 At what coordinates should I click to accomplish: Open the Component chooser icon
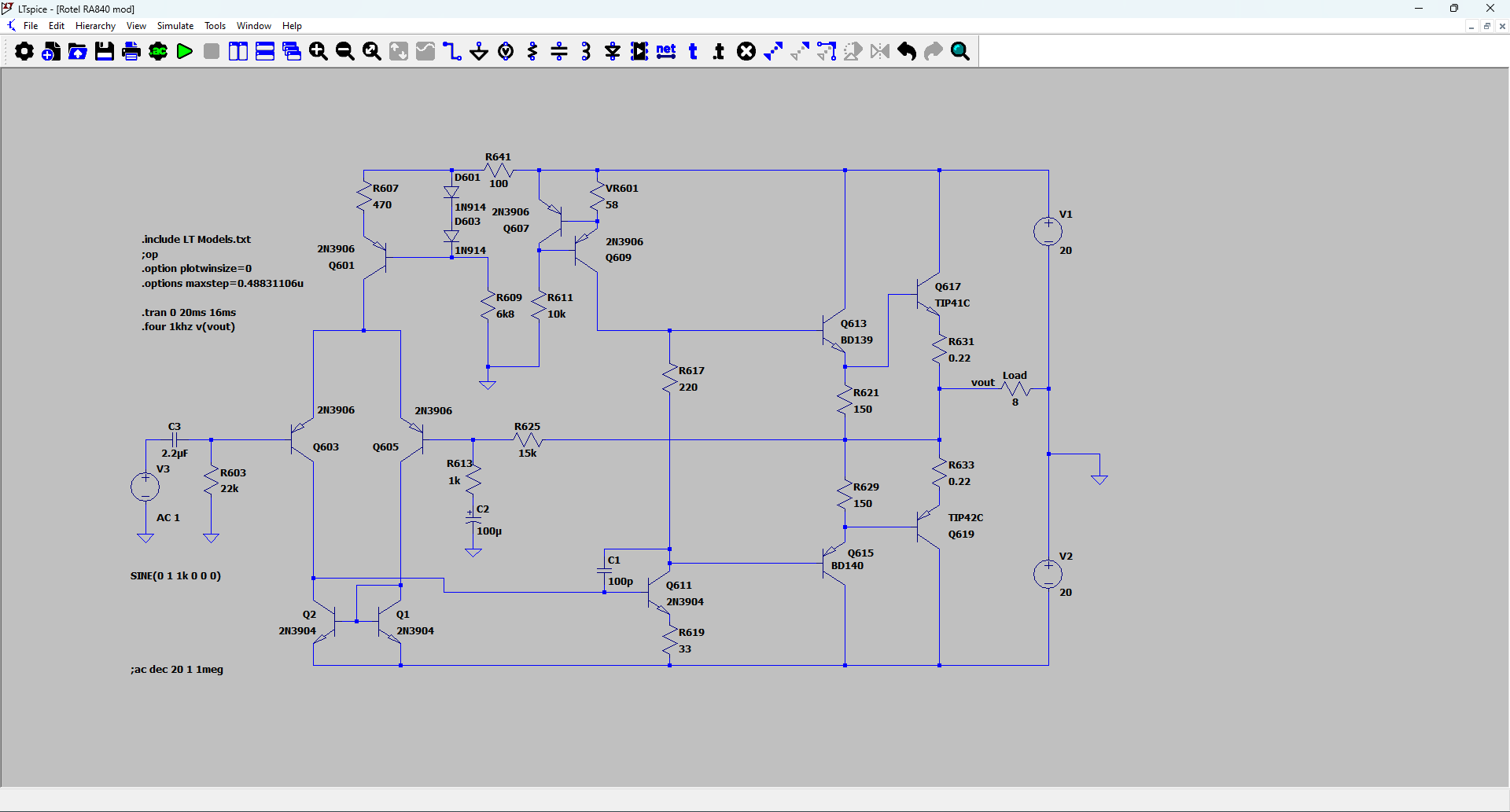(x=639, y=52)
